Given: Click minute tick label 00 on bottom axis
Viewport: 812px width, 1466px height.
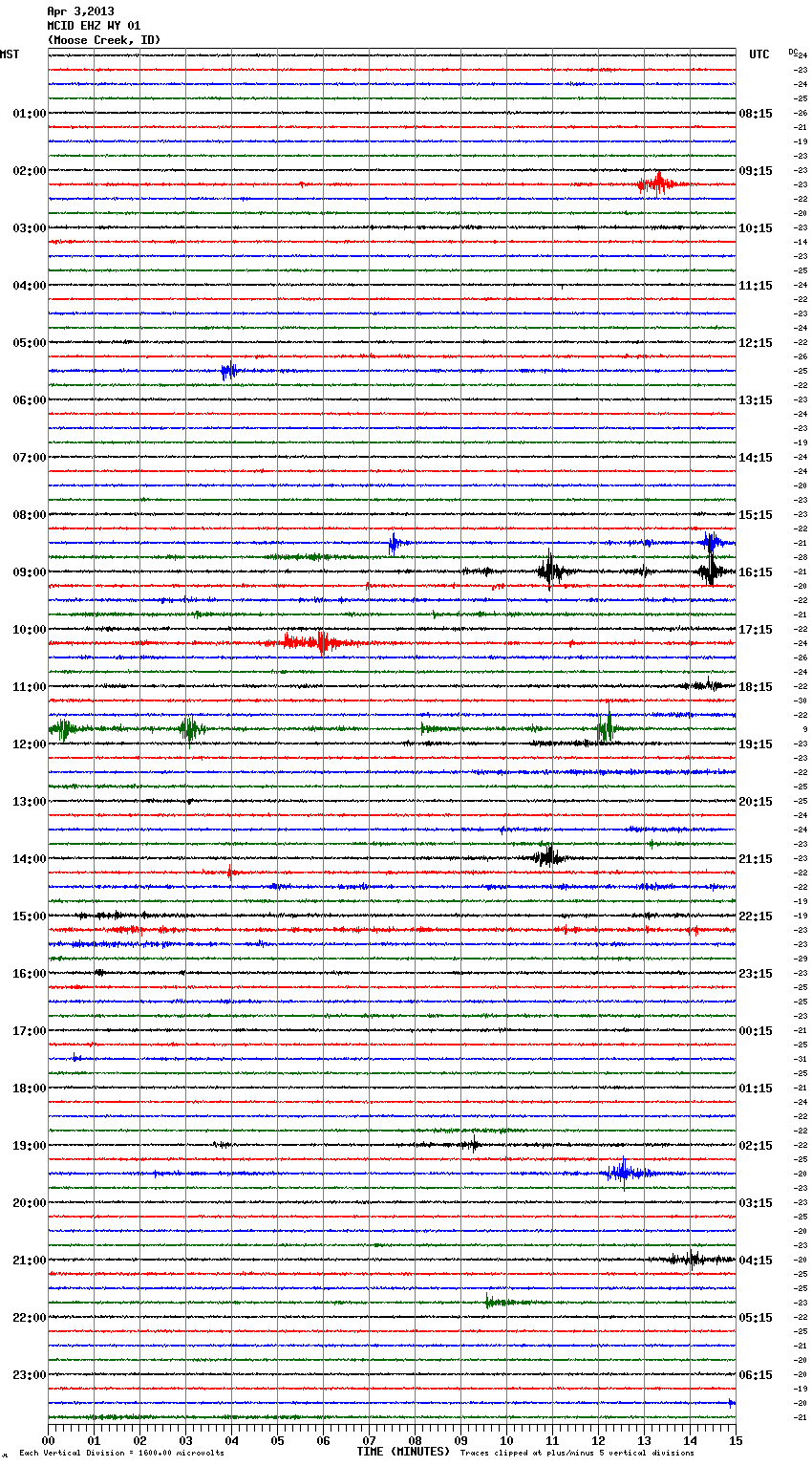Looking at the screenshot, I should (48, 1440).
